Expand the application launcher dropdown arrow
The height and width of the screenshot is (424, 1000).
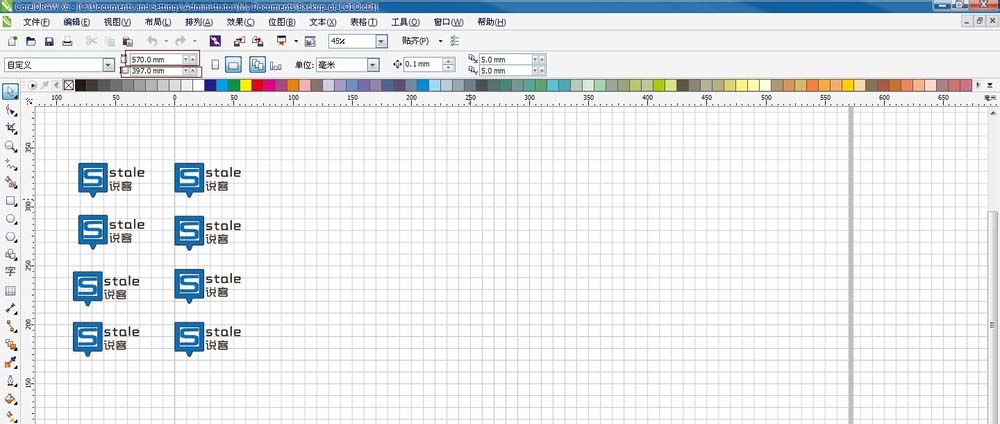(296, 41)
